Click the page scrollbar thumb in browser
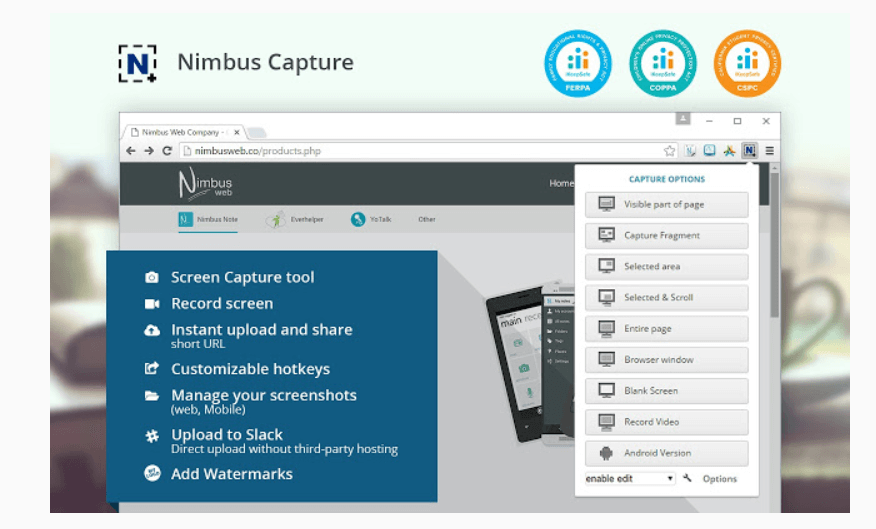This screenshot has width=876, height=529. click(774, 246)
